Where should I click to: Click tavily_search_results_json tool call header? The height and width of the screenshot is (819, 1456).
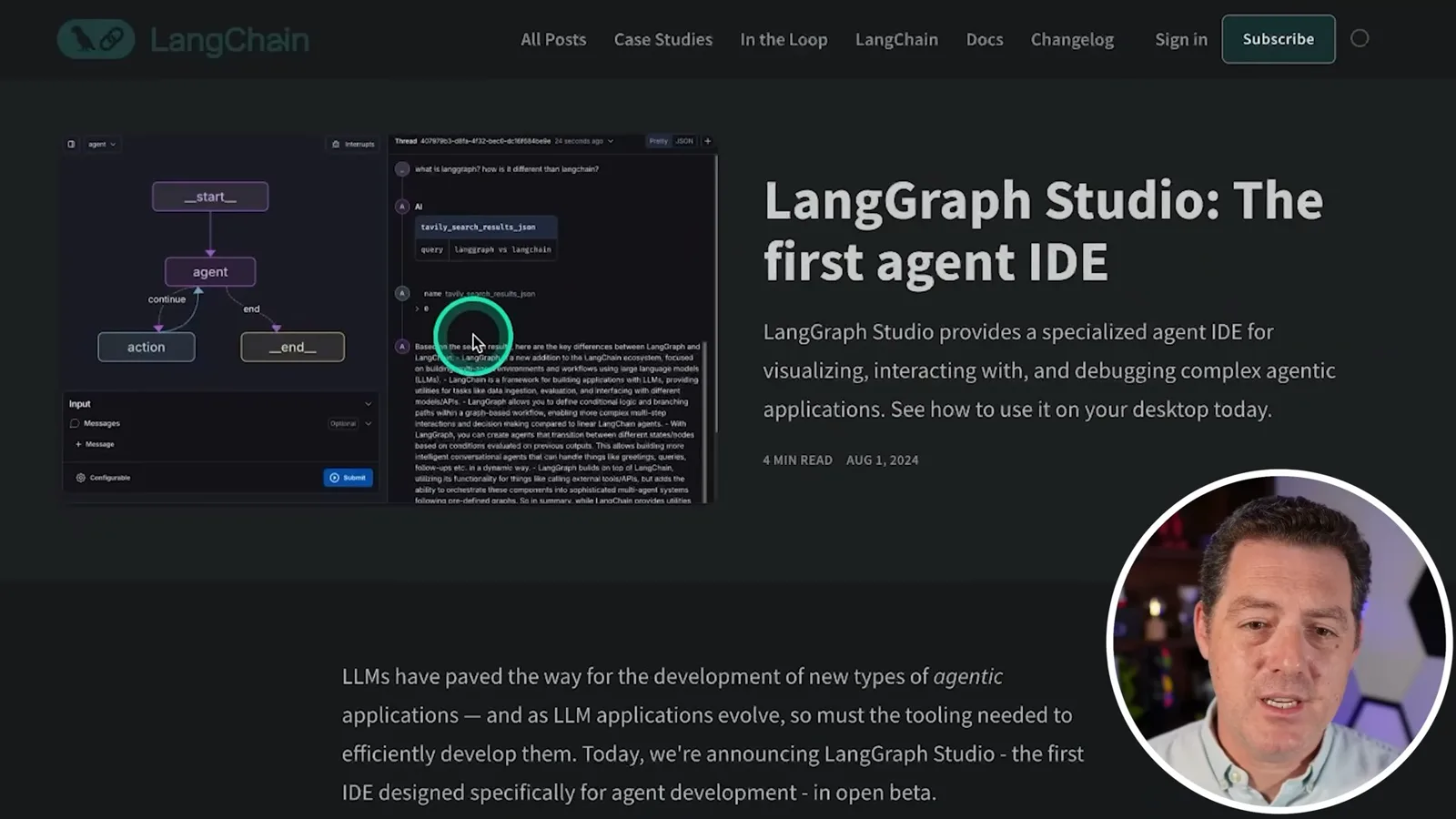click(486, 227)
